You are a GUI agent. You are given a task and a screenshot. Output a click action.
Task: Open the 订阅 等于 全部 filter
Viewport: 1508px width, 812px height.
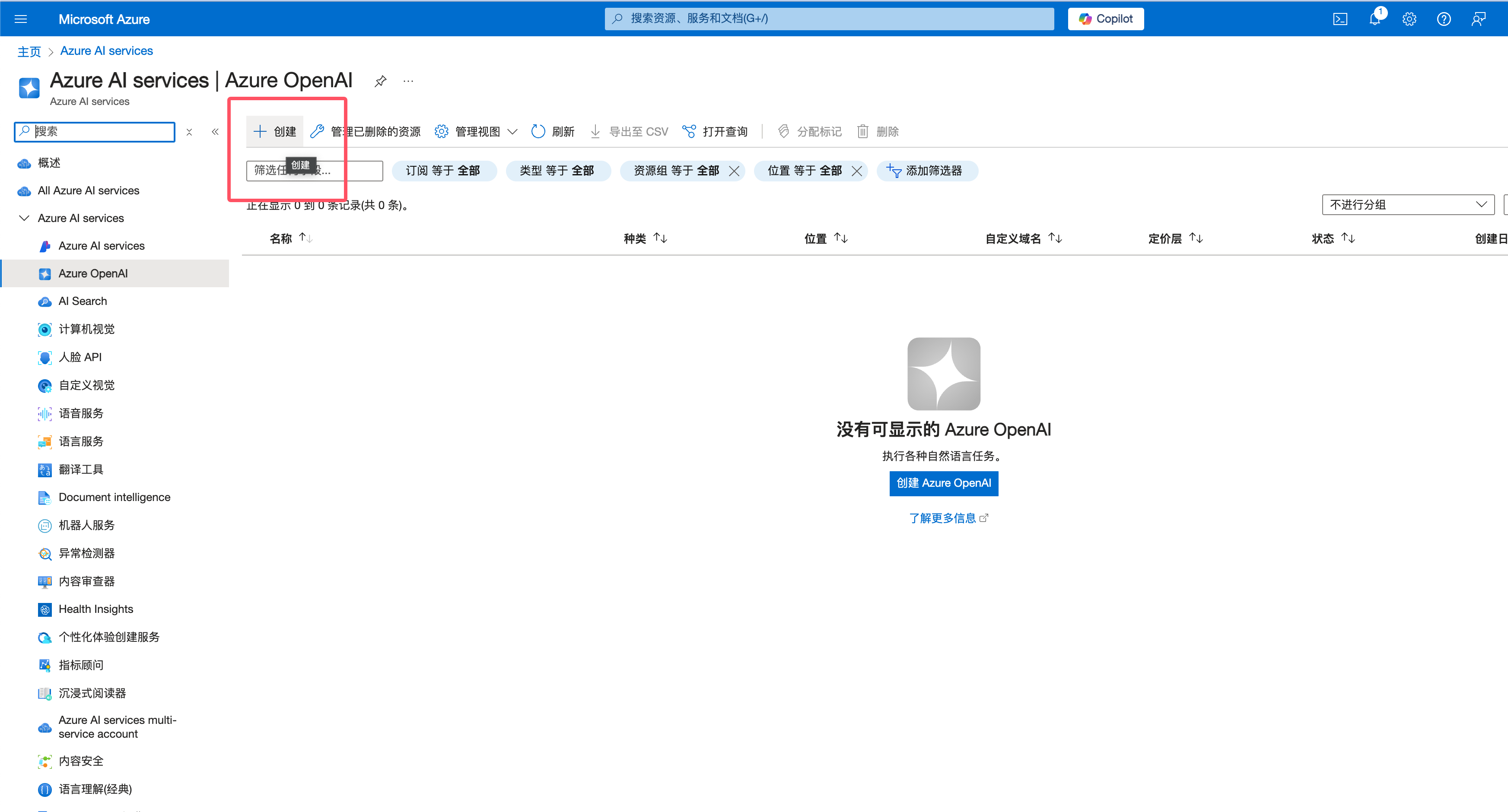point(444,171)
